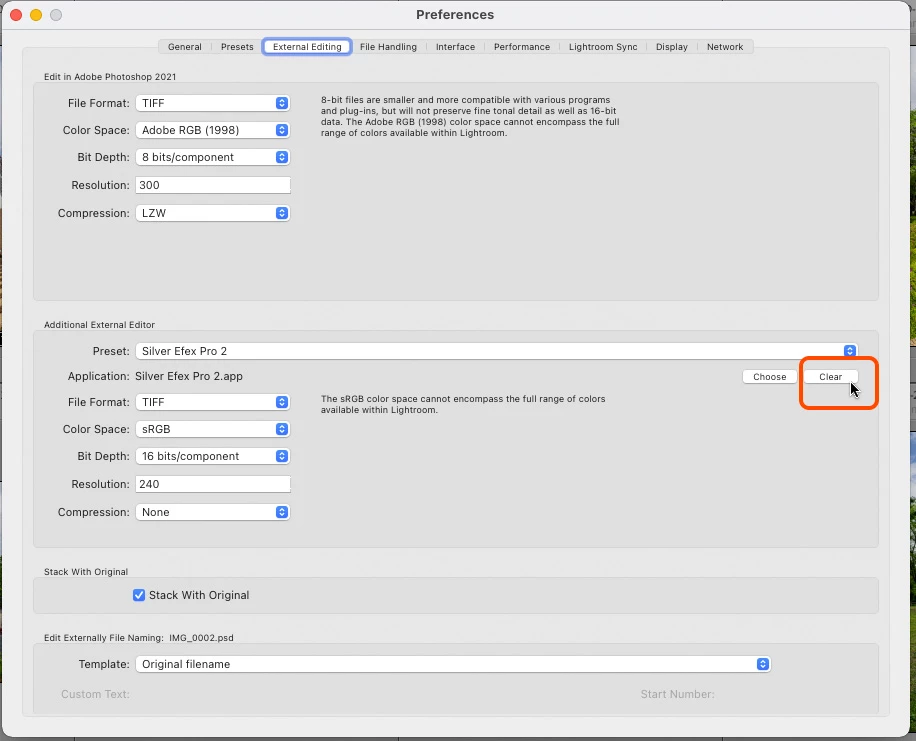916x741 pixels.
Task: Open the Lightroom Sync tab
Action: 603,47
